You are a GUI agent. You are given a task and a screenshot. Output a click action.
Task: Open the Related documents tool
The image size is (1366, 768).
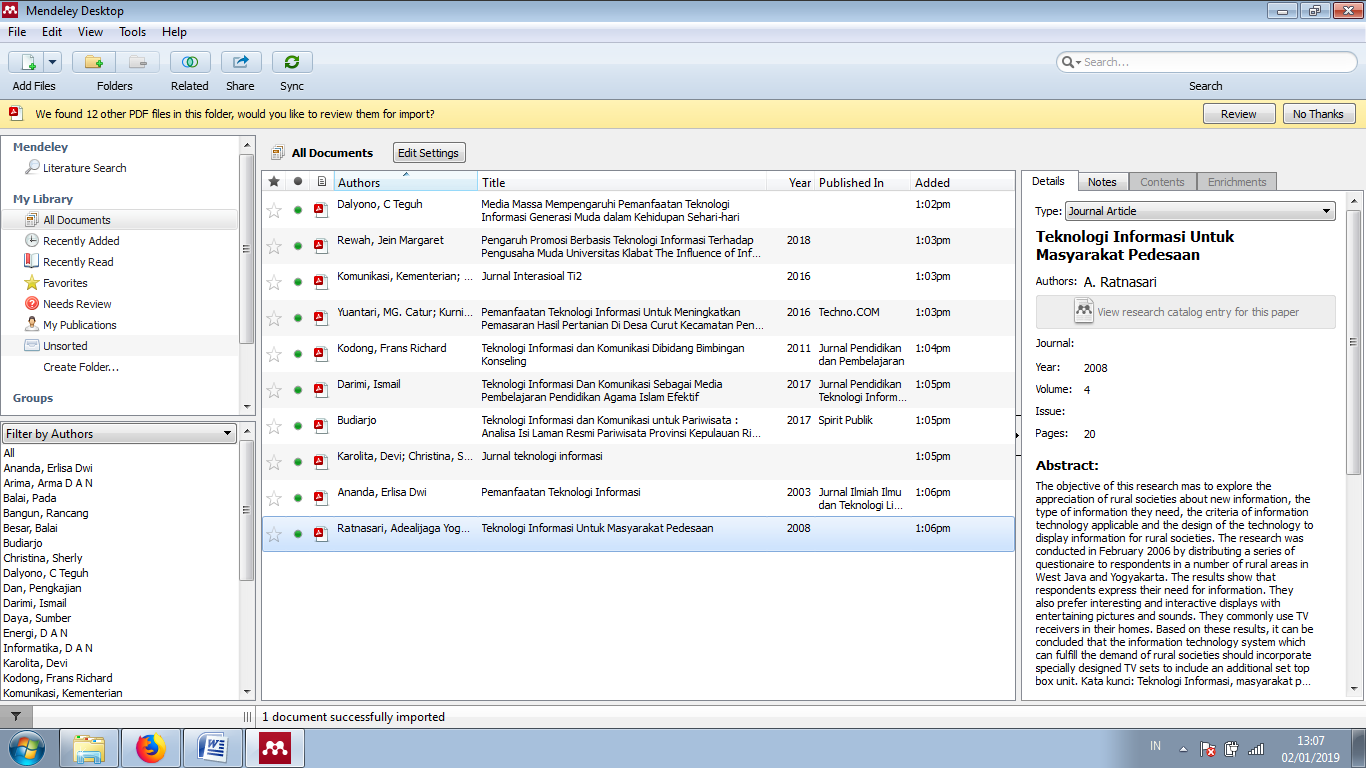point(190,62)
